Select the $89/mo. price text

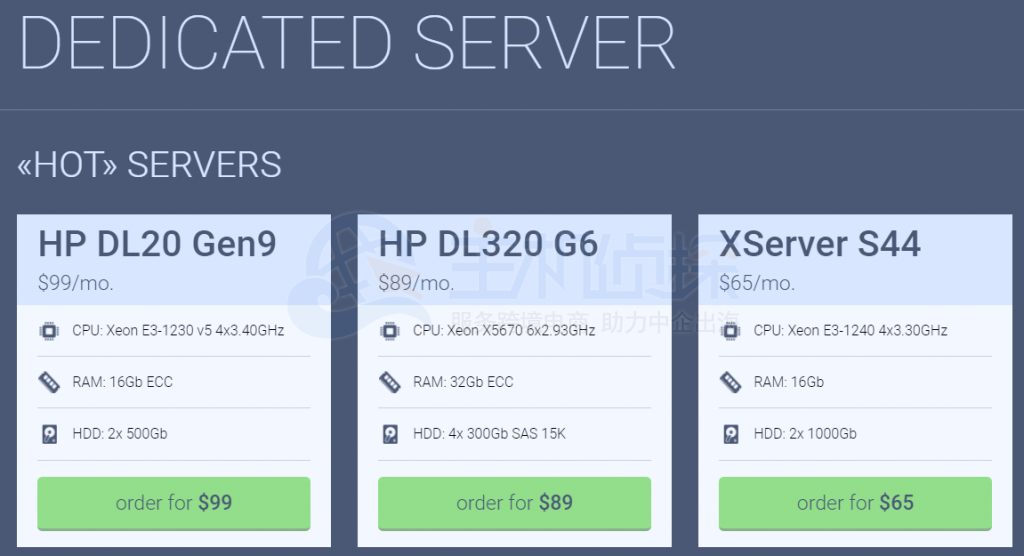(x=417, y=283)
